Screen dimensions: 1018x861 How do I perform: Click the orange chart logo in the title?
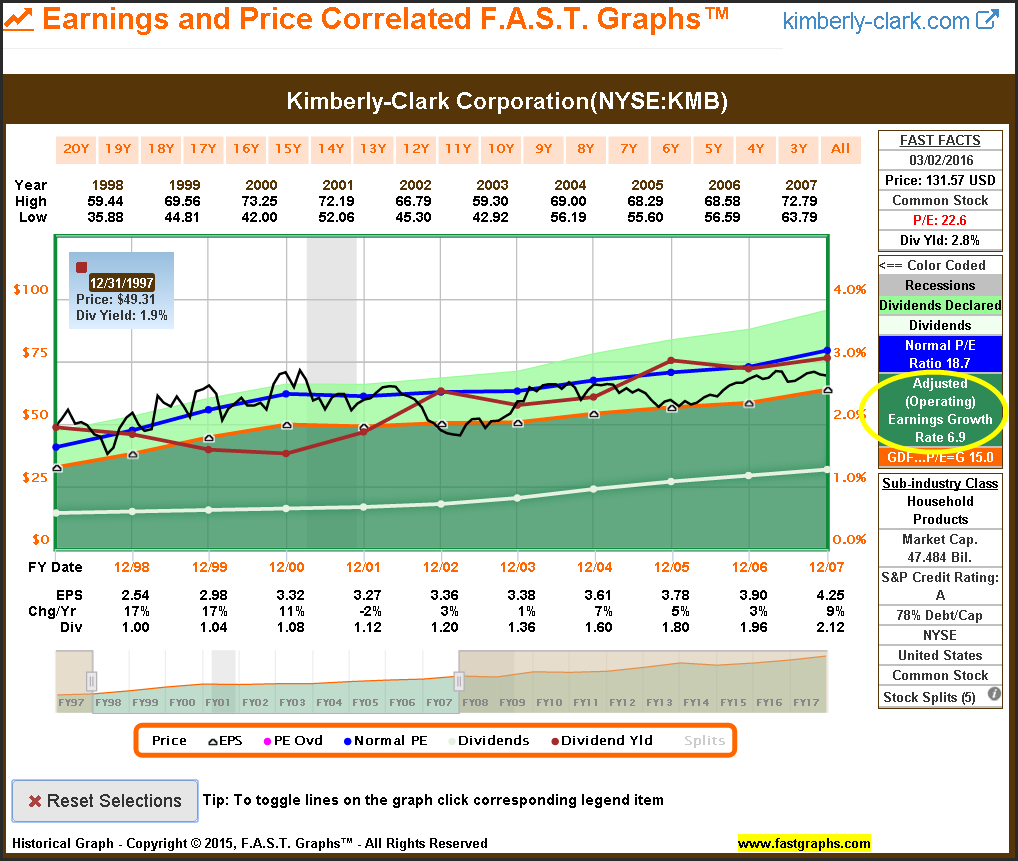20,19
